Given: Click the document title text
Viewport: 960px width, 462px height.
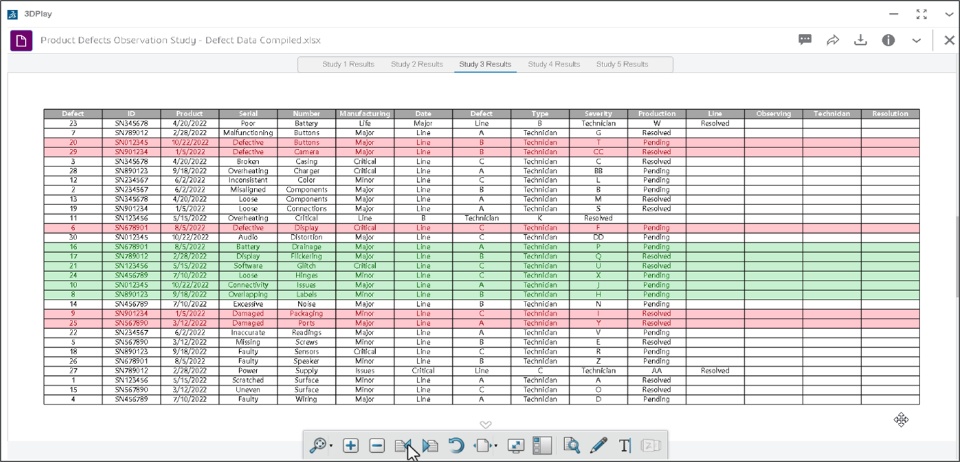Looking at the screenshot, I should pos(181,40).
